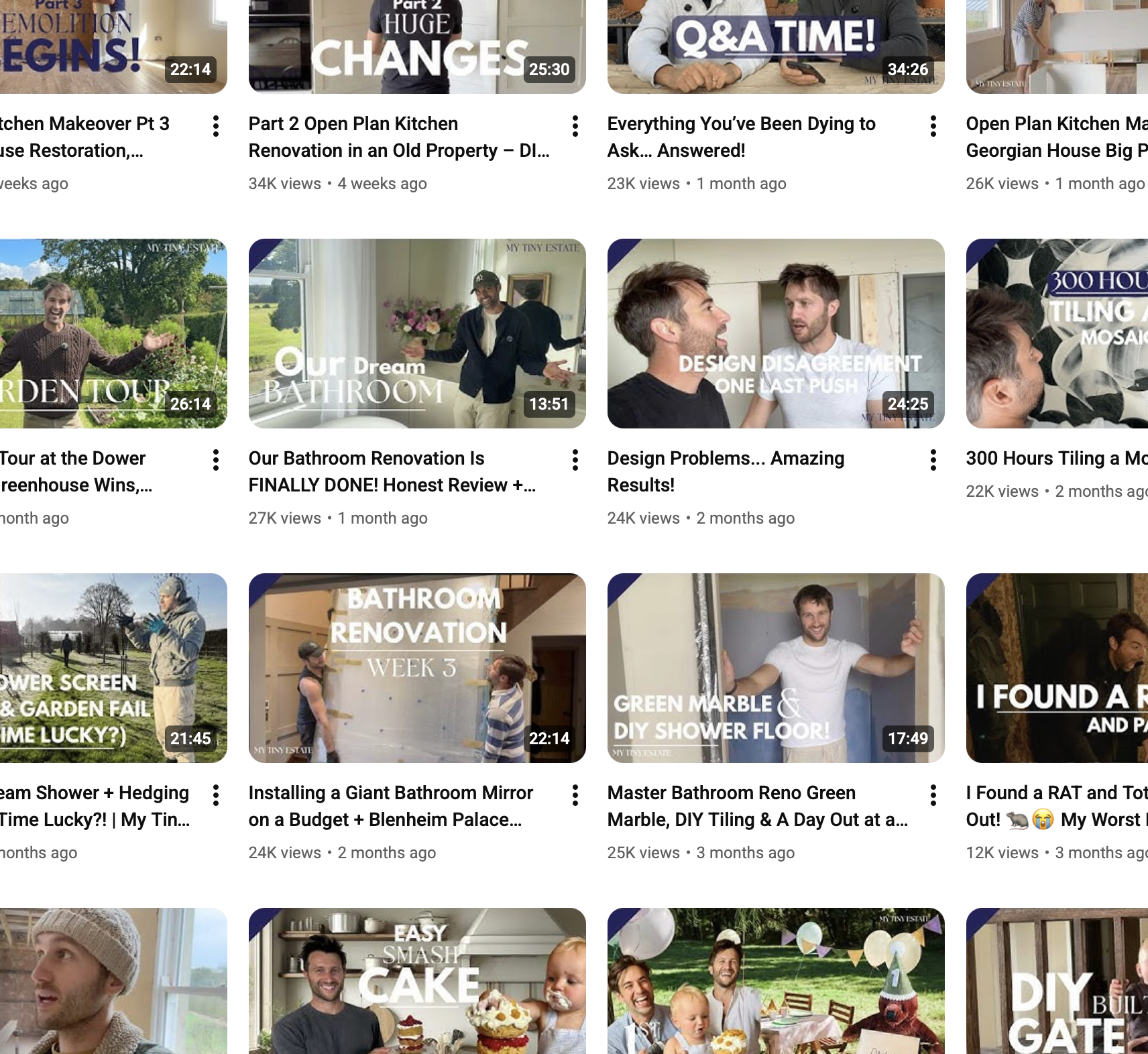
Task: Click the 17:49 duration badge
Action: pos(908,738)
